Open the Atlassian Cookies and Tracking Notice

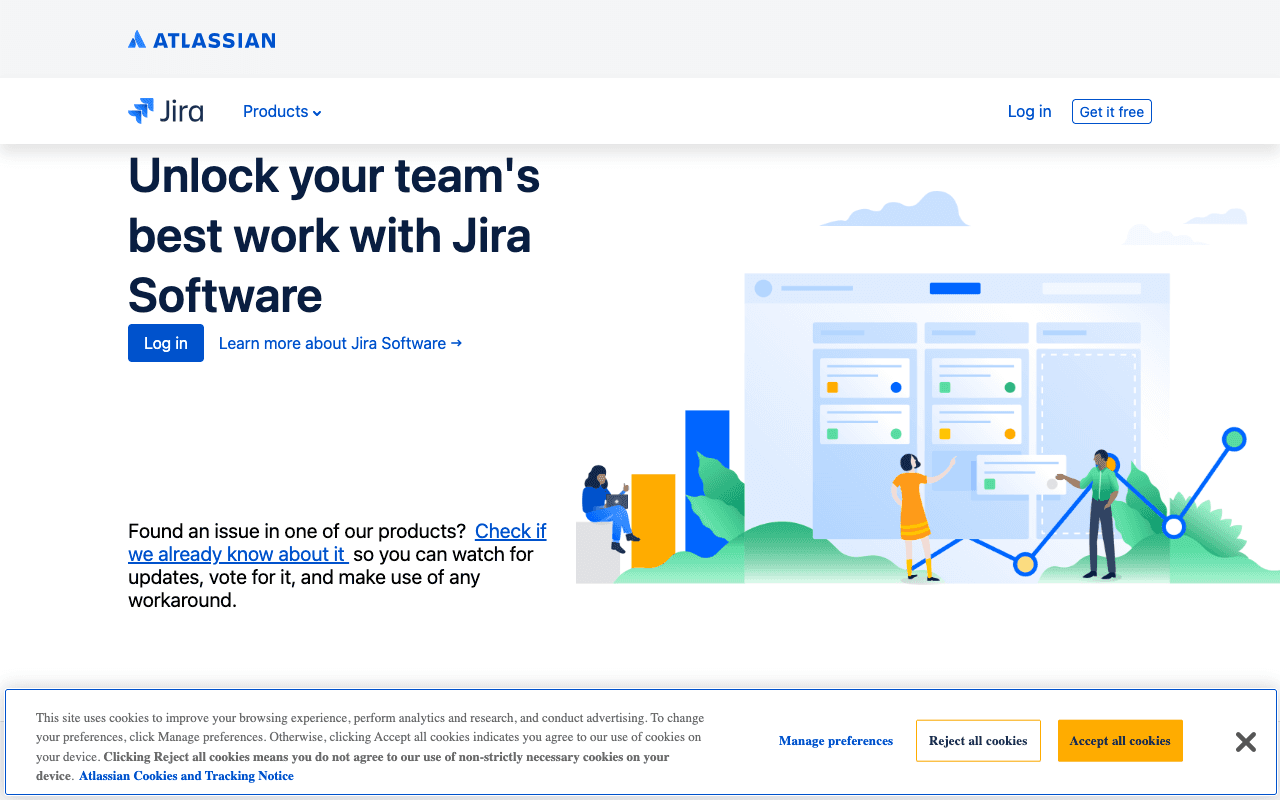pyautogui.click(x=186, y=776)
